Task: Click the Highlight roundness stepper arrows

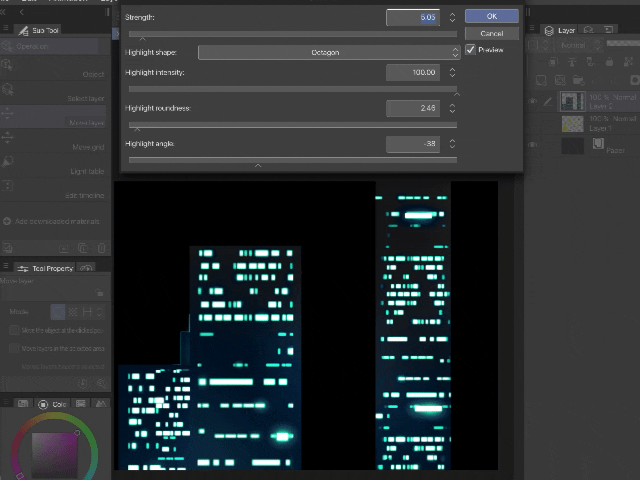Action: click(x=452, y=108)
